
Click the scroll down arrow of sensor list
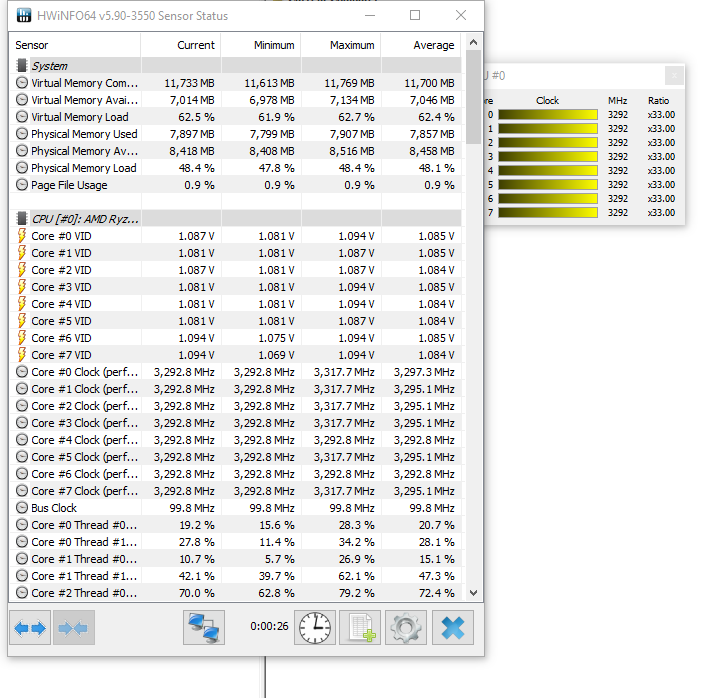pos(474,592)
